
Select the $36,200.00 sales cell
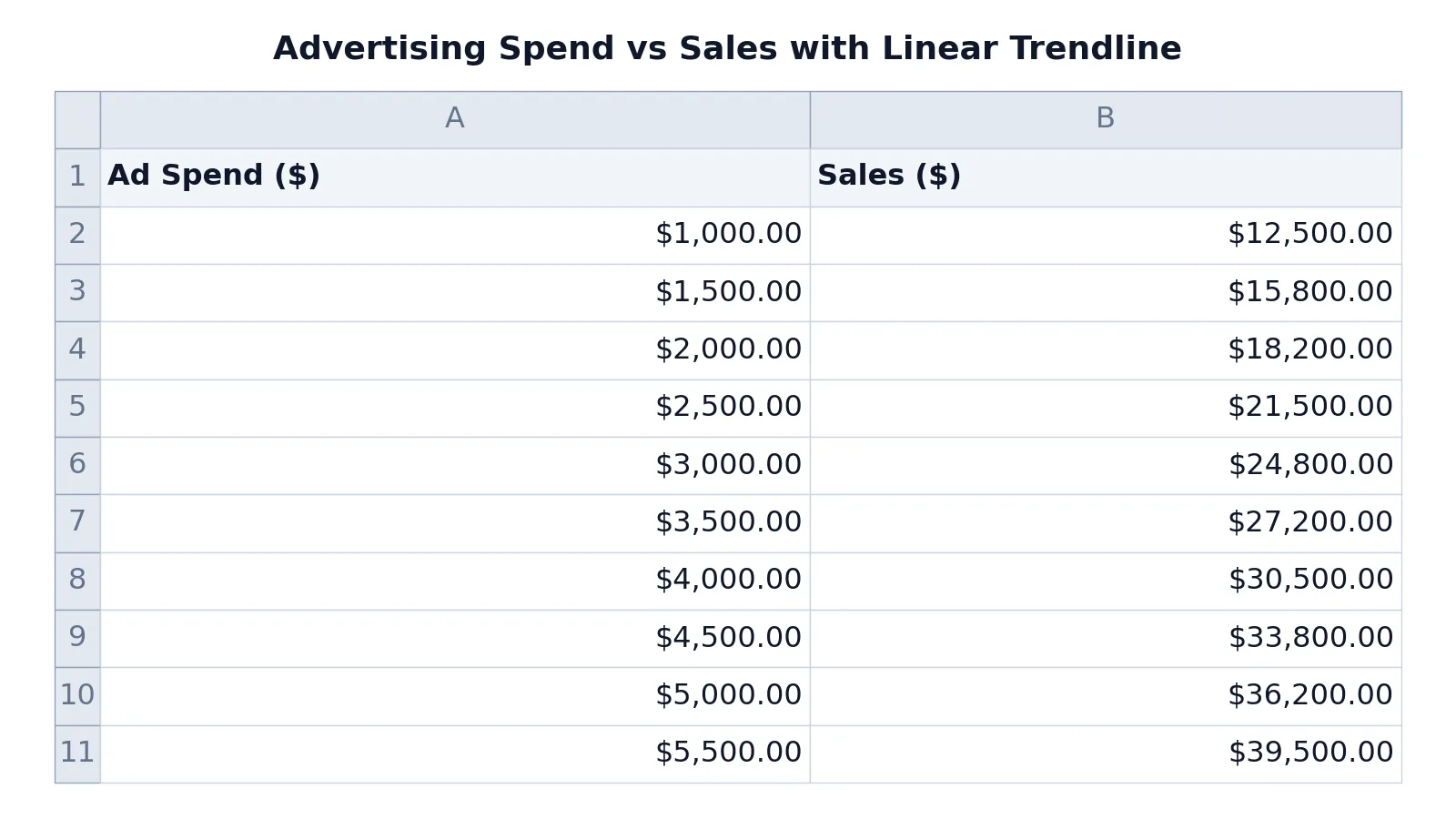pyautogui.click(x=1106, y=696)
